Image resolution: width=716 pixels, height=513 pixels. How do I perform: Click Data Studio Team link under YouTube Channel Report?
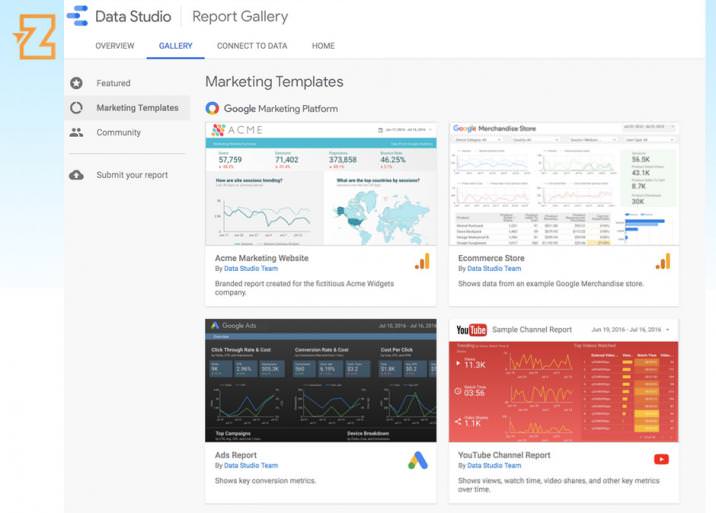[x=494, y=465]
